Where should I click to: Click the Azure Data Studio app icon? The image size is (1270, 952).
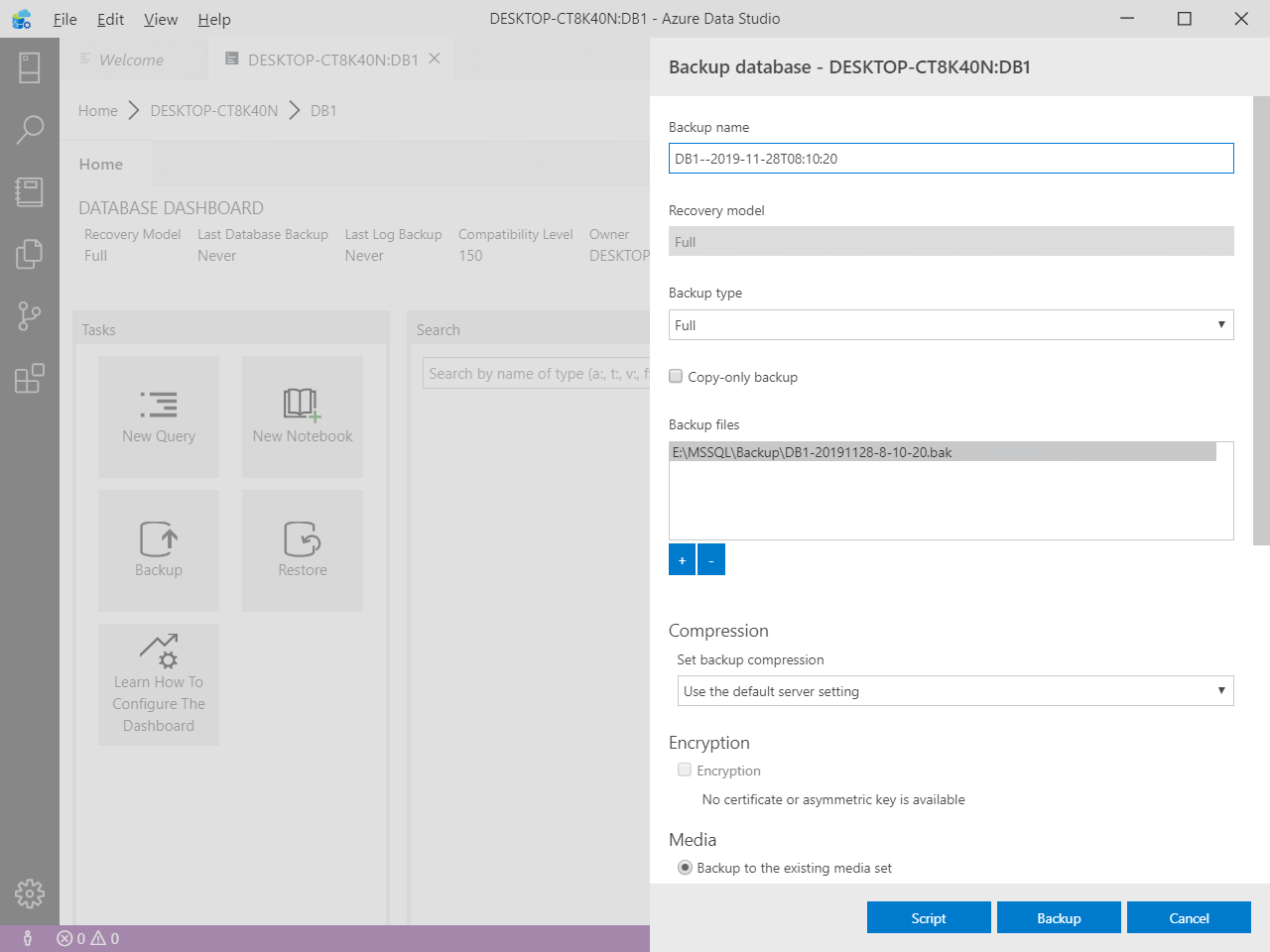tap(22, 19)
